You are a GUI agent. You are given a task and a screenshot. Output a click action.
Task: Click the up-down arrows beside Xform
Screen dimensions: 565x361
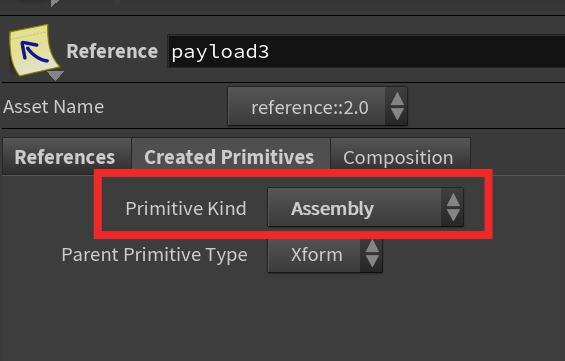tap(372, 254)
